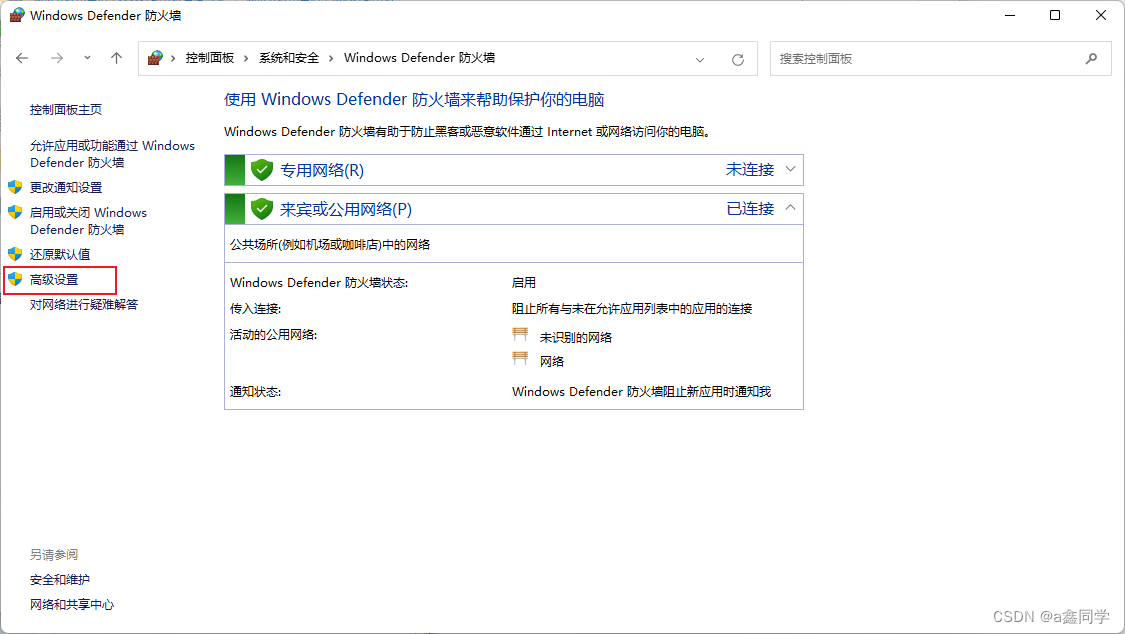Viewport: 1125px width, 634px height.
Task: Open address bar history dropdown
Action: pos(700,60)
